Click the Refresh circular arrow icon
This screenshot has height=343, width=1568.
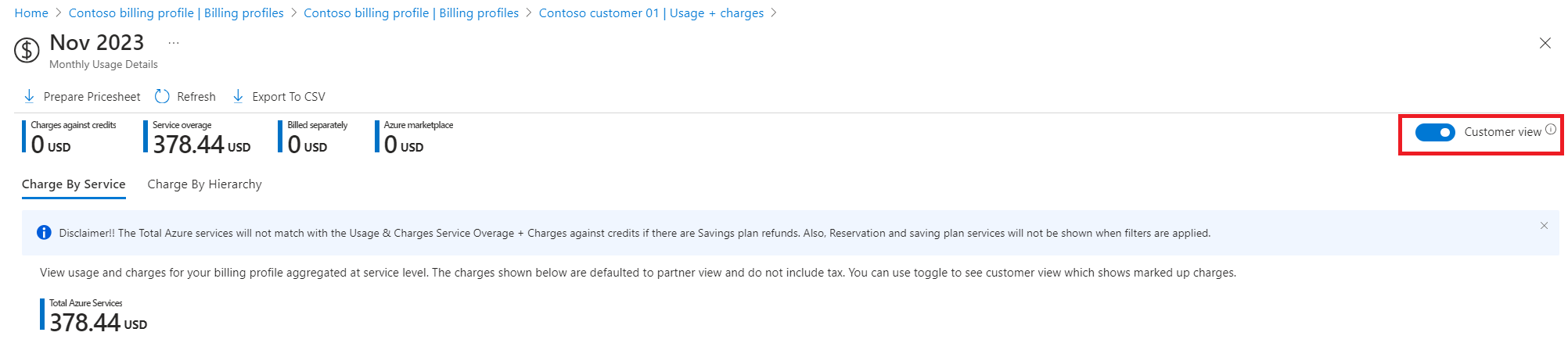coord(162,96)
